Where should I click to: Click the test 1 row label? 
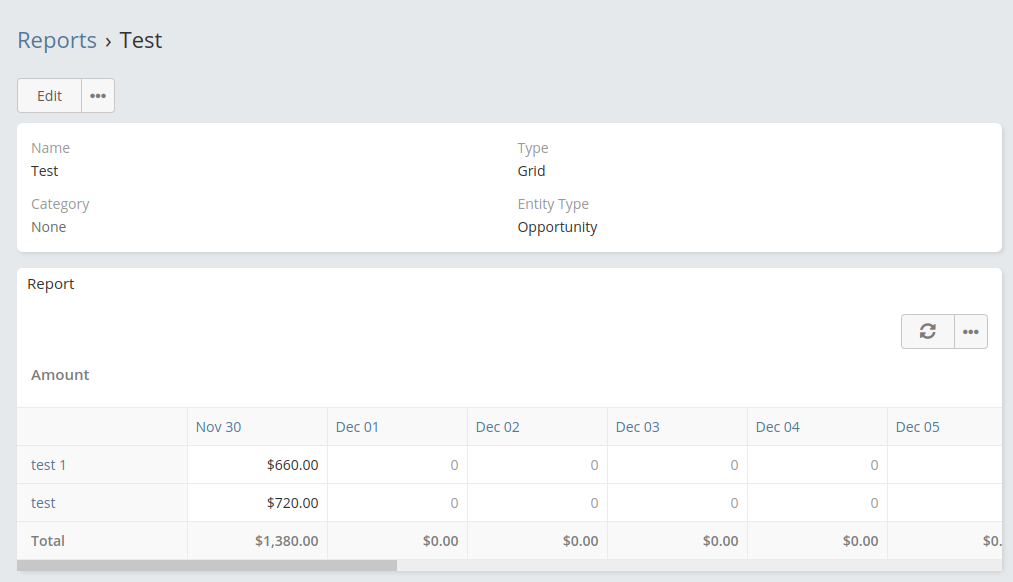[x=49, y=465]
